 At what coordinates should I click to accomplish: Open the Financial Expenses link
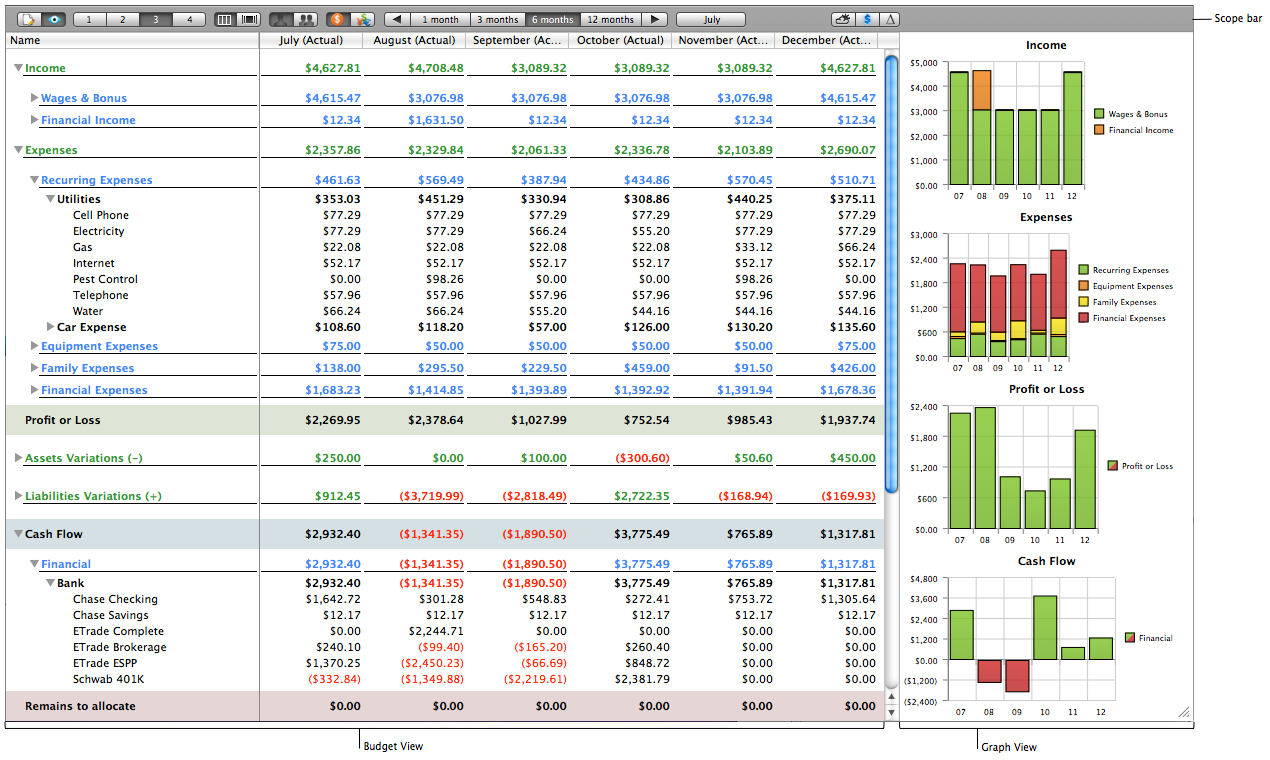coord(94,390)
